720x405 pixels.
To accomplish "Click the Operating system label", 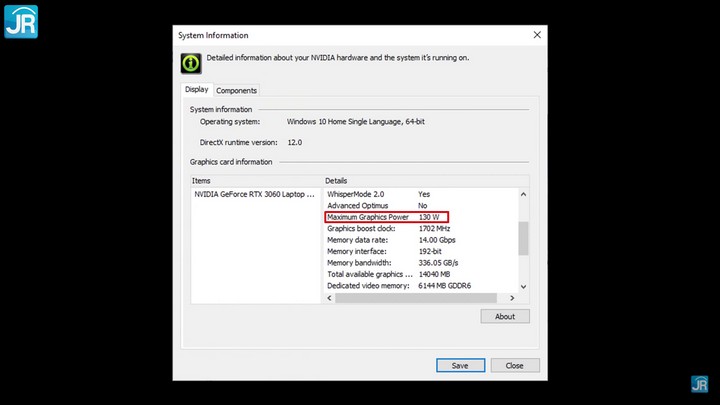I will pos(230,122).
